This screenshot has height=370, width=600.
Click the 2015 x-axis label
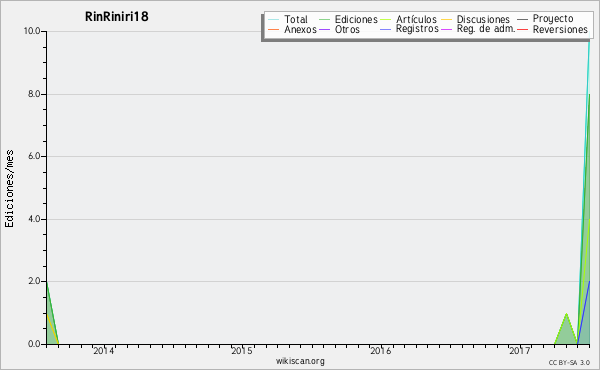242,351
